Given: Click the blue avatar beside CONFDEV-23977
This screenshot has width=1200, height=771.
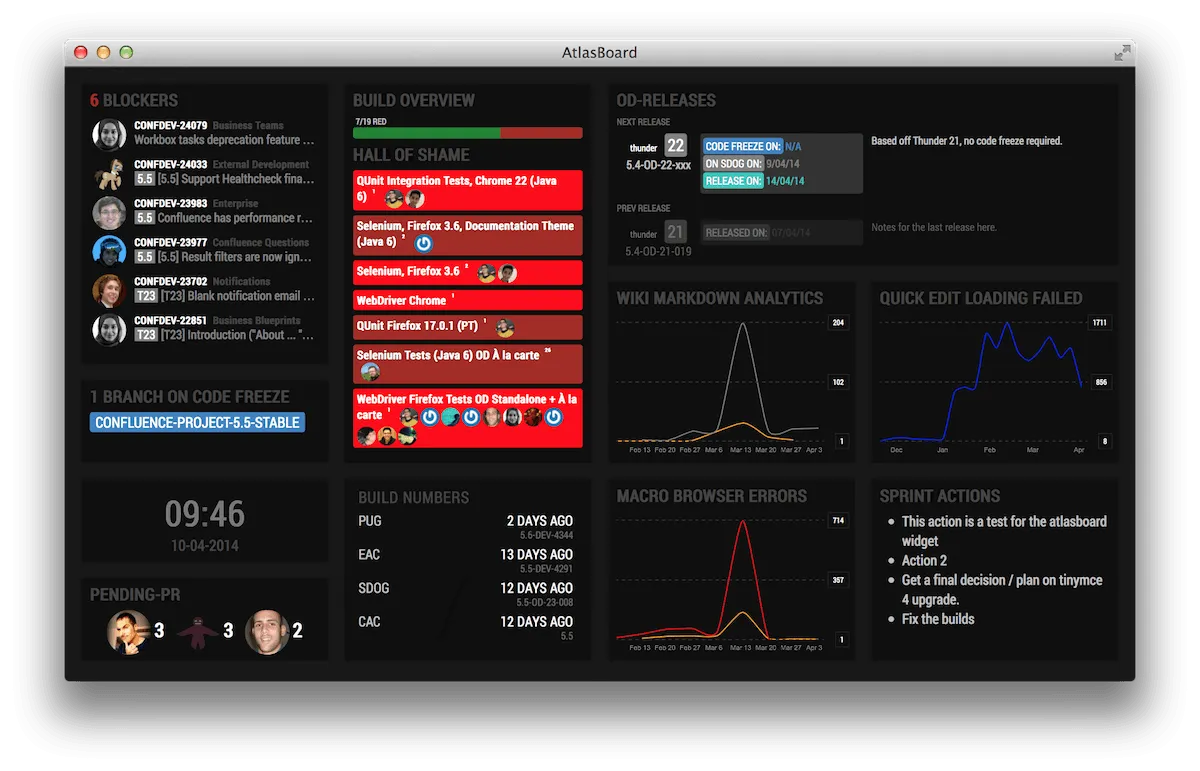Looking at the screenshot, I should point(109,251).
